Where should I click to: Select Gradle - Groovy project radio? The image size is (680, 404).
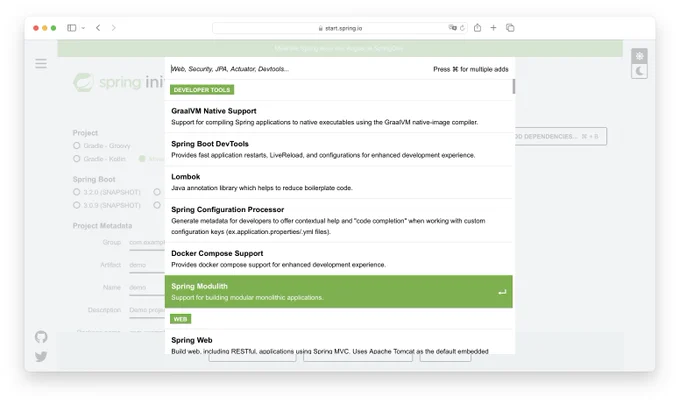(77, 146)
